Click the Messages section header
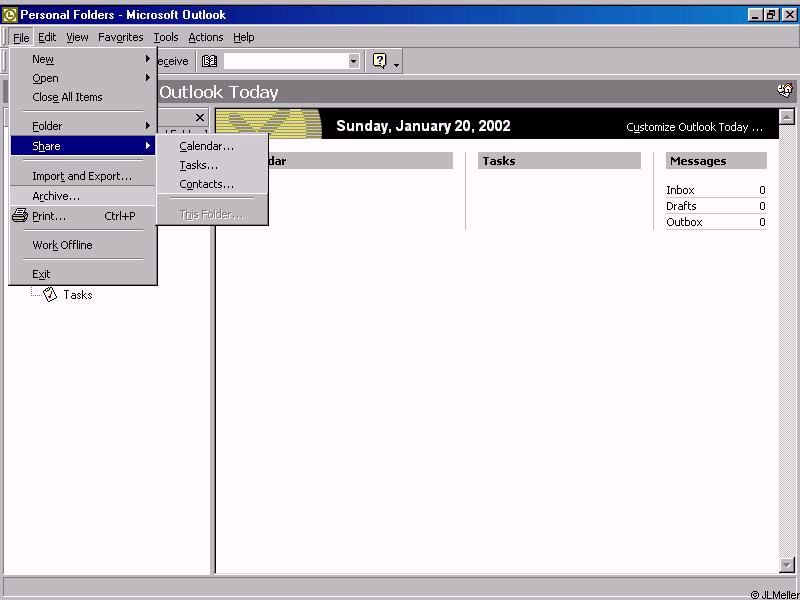Image resolution: width=800 pixels, height=600 pixels. point(716,161)
